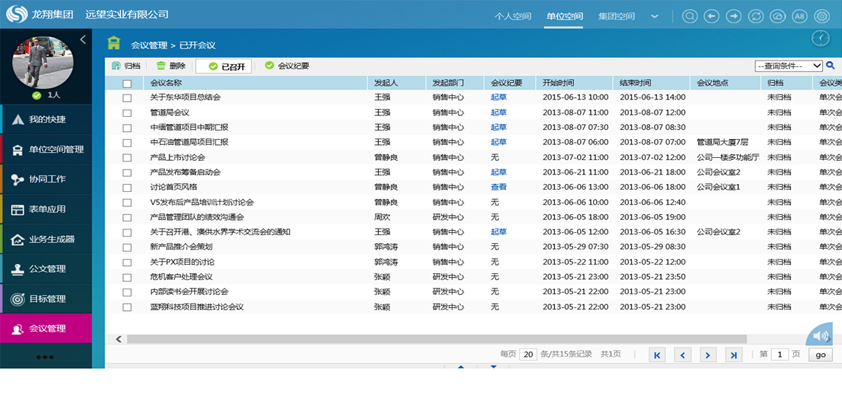The image size is (842, 415).
Task: Select checkbox for 讨论首页风格 meeting
Action: coord(127,187)
